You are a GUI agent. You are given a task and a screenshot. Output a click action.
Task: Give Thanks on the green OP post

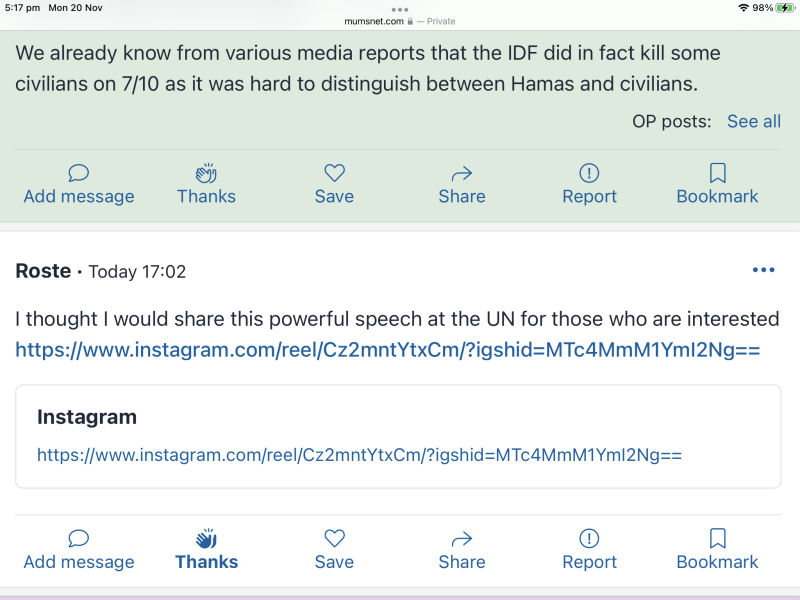(x=206, y=174)
